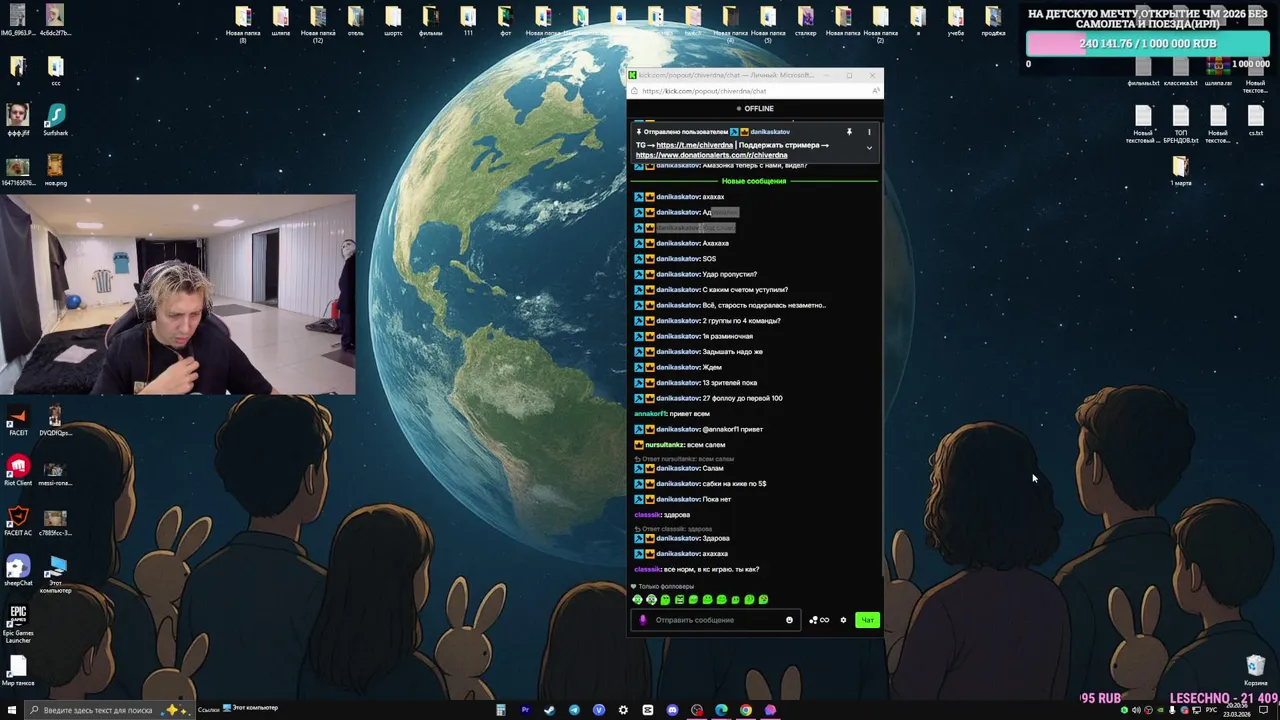The width and height of the screenshot is (1280, 720).
Task: Open классика.txt desktop file
Action: click(1181, 72)
